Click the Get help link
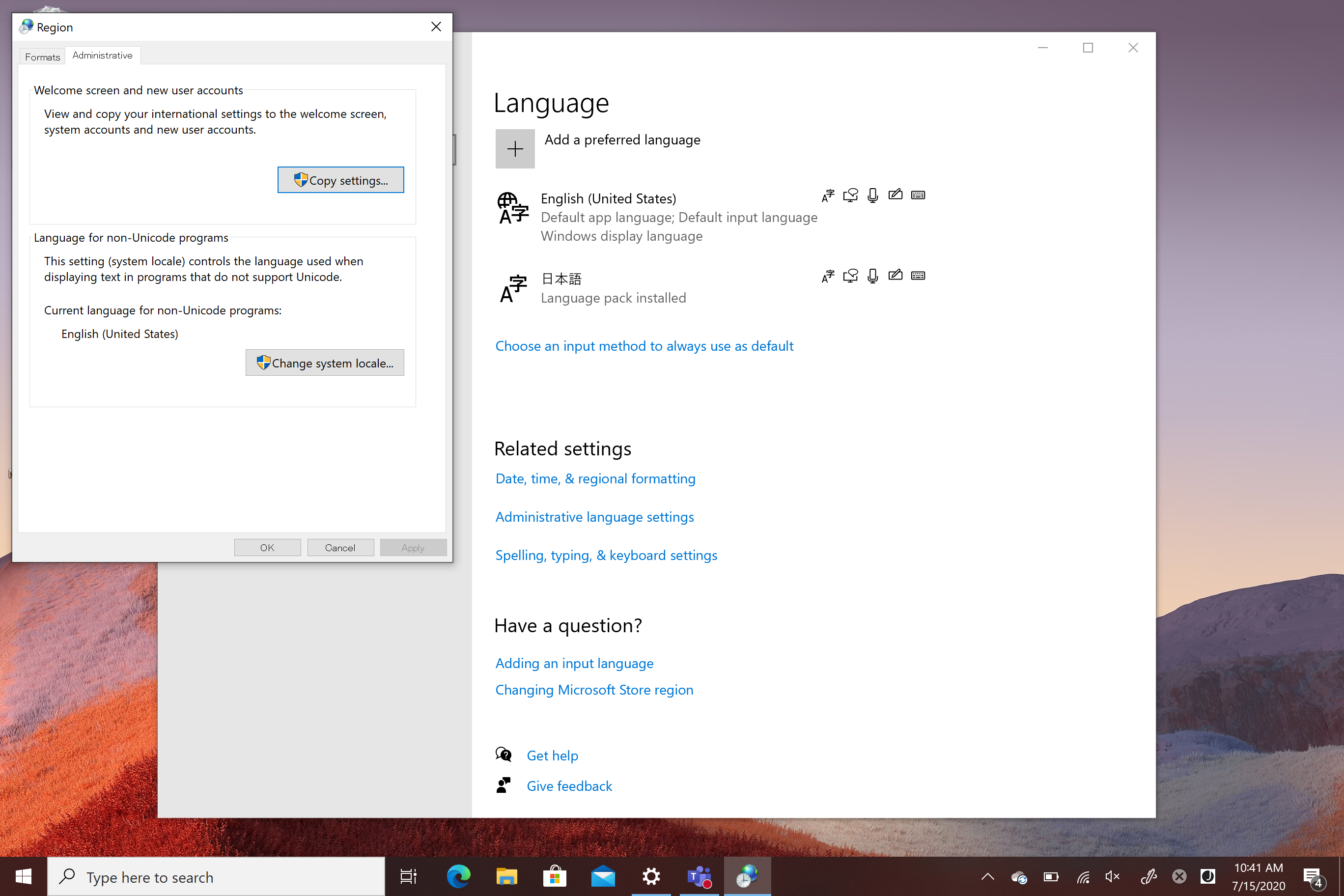The image size is (1344, 896). tap(552, 756)
